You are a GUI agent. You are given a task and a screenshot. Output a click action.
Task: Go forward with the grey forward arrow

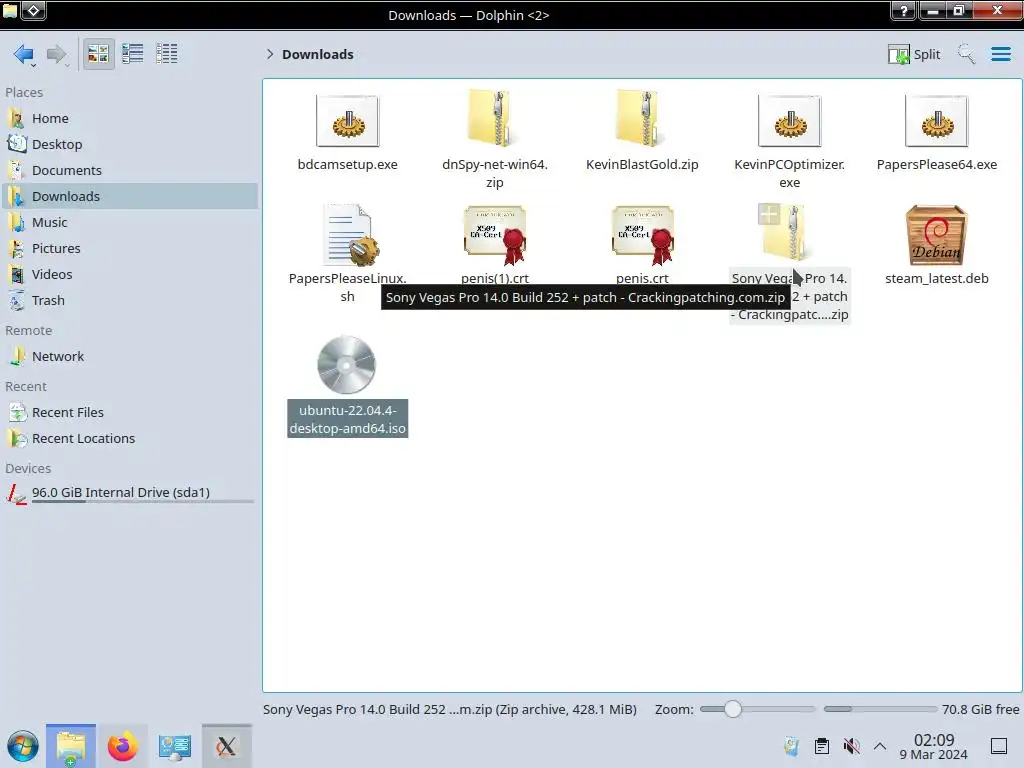[57, 54]
